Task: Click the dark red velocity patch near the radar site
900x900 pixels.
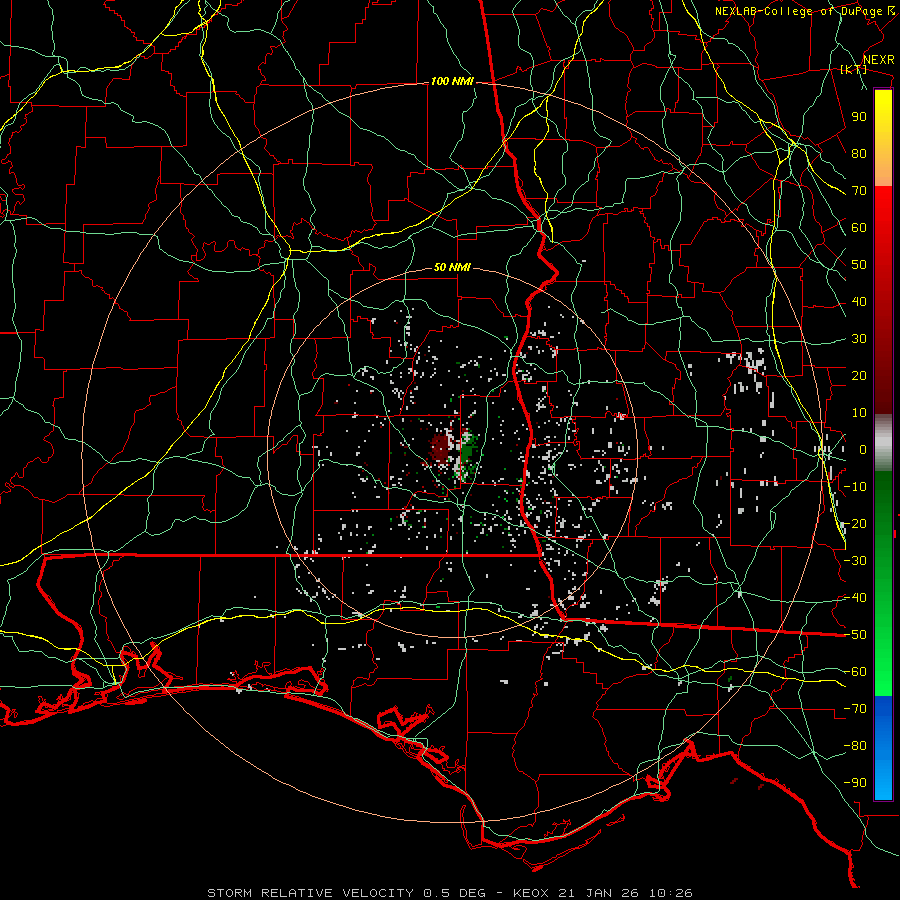Action: click(440, 447)
